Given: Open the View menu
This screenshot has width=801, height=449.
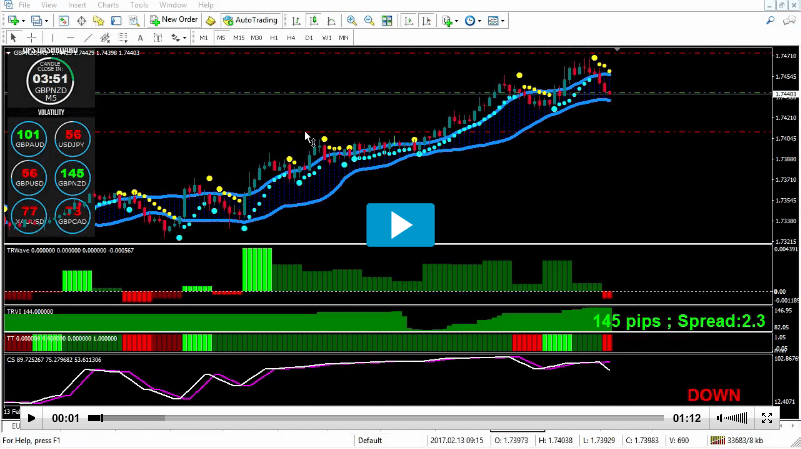Looking at the screenshot, I should point(49,5).
